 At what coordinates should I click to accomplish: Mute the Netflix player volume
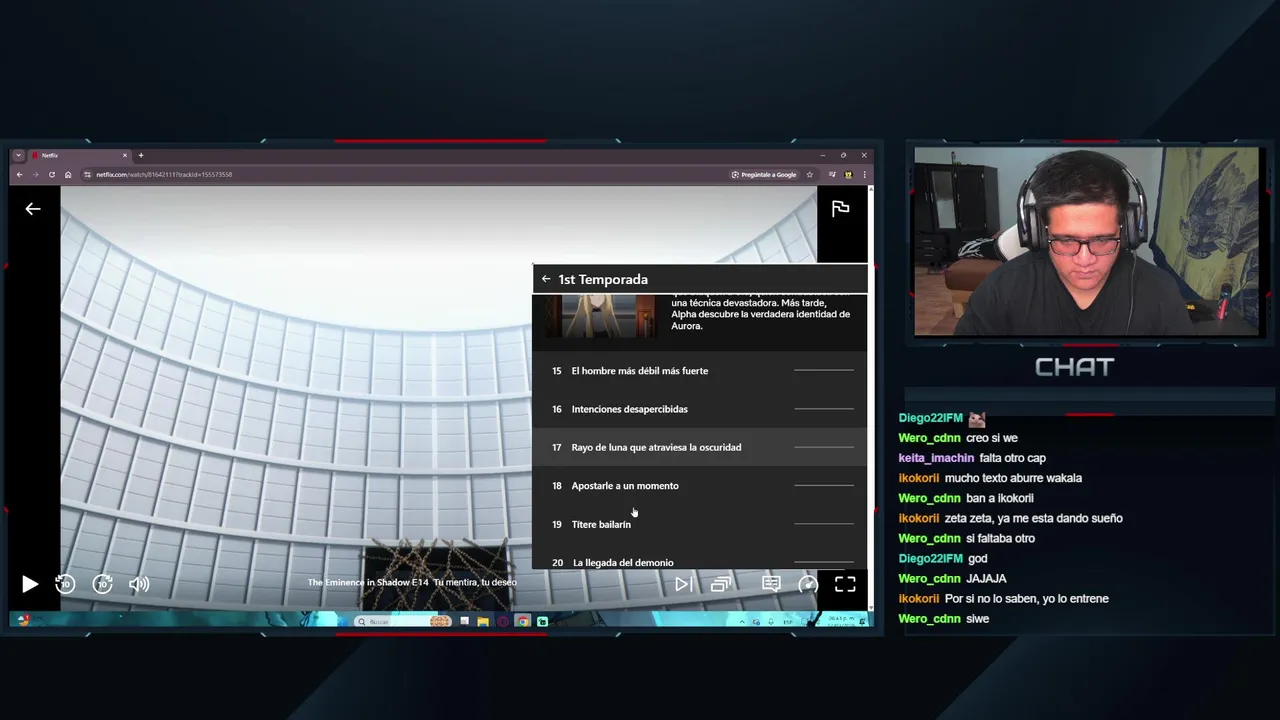(x=139, y=584)
